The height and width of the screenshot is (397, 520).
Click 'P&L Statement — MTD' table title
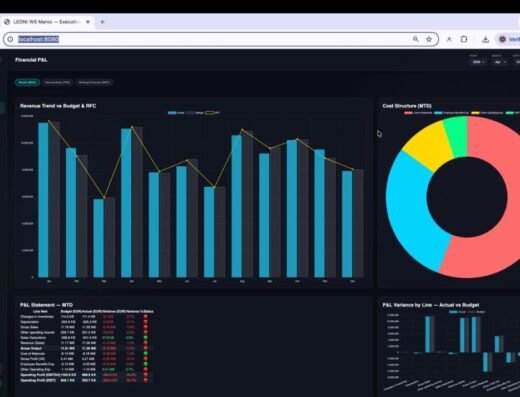[46, 305]
